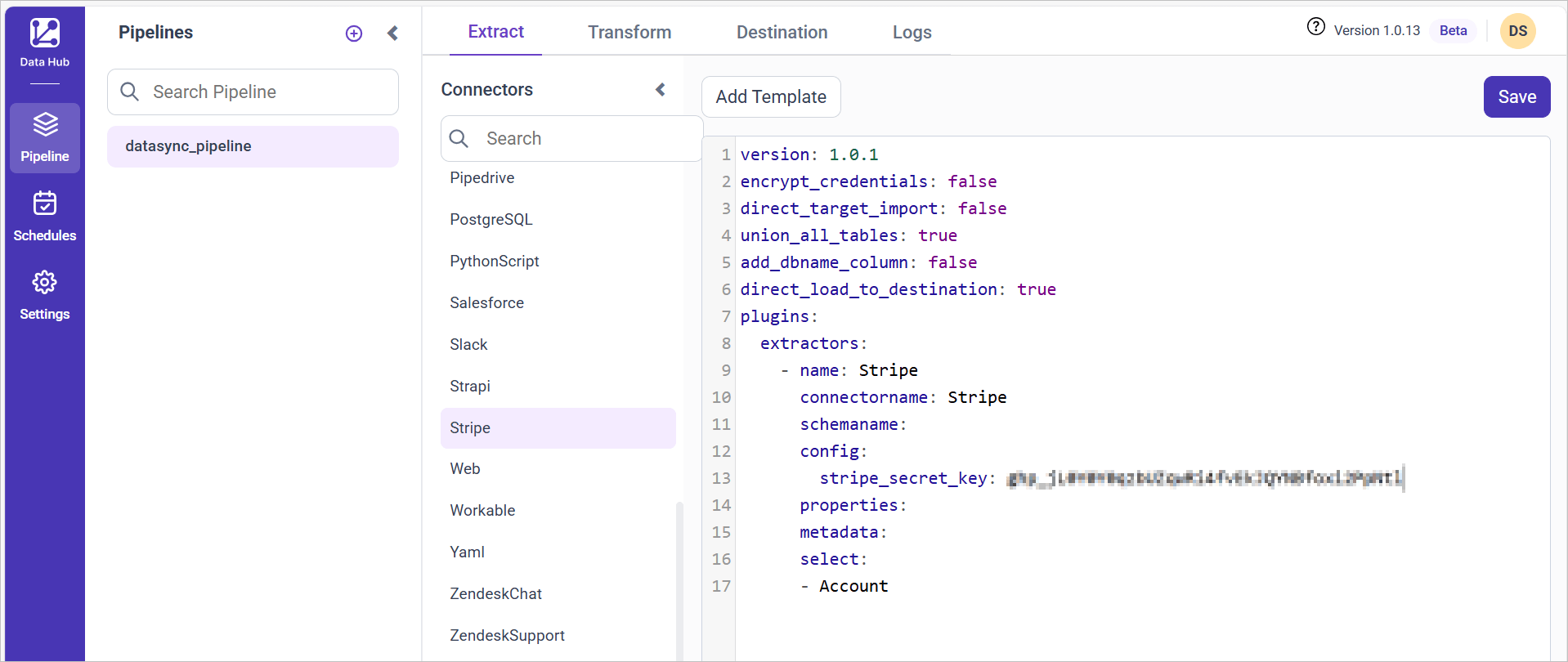Screen dimensions: 1568x662
Task: Click the Search Pipeline magnifier icon
Action: tap(130, 92)
